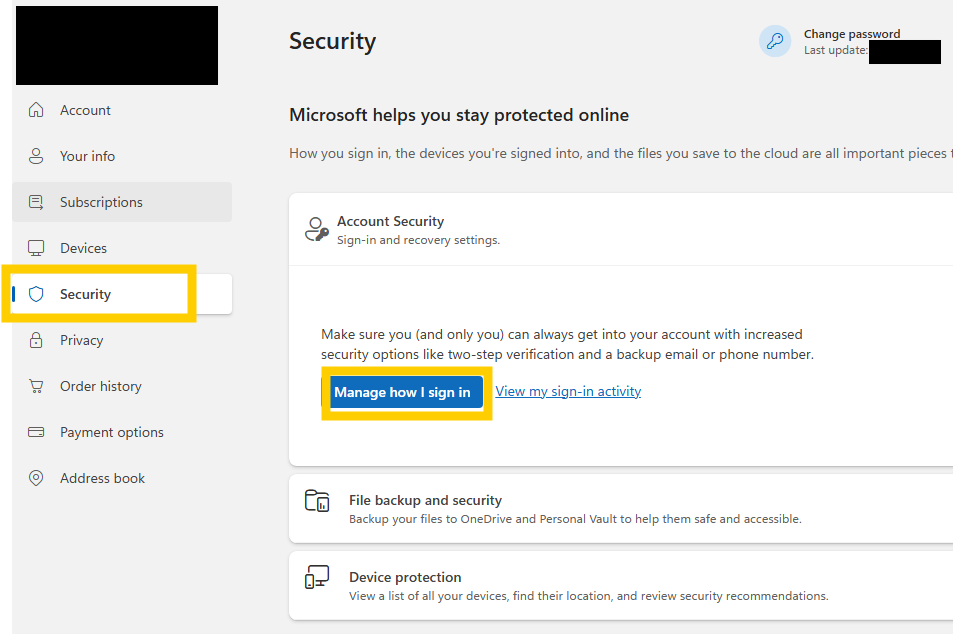Click the person icon beside Your info

(x=37, y=156)
